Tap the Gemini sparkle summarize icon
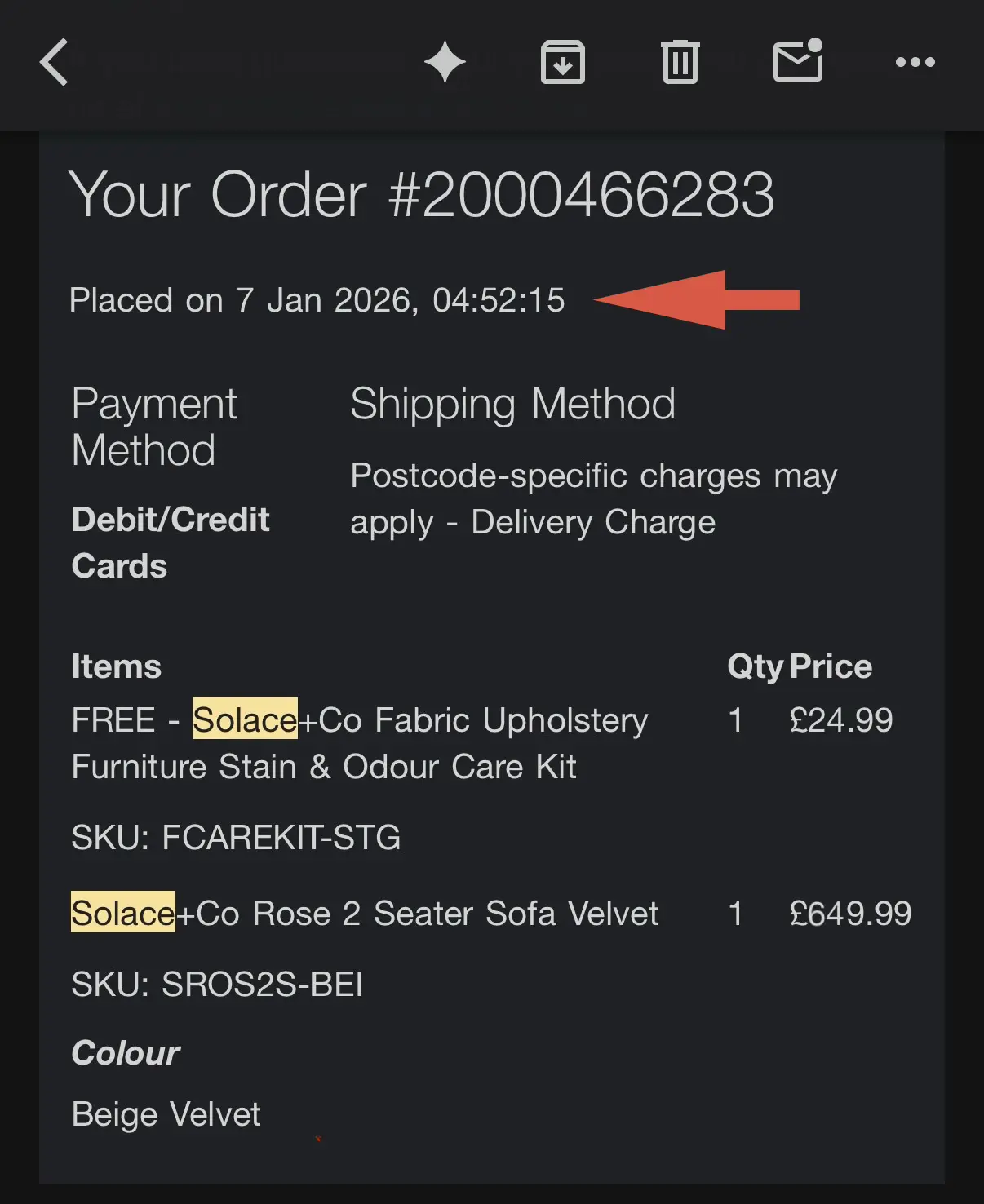Image resolution: width=984 pixels, height=1204 pixels. click(x=445, y=62)
